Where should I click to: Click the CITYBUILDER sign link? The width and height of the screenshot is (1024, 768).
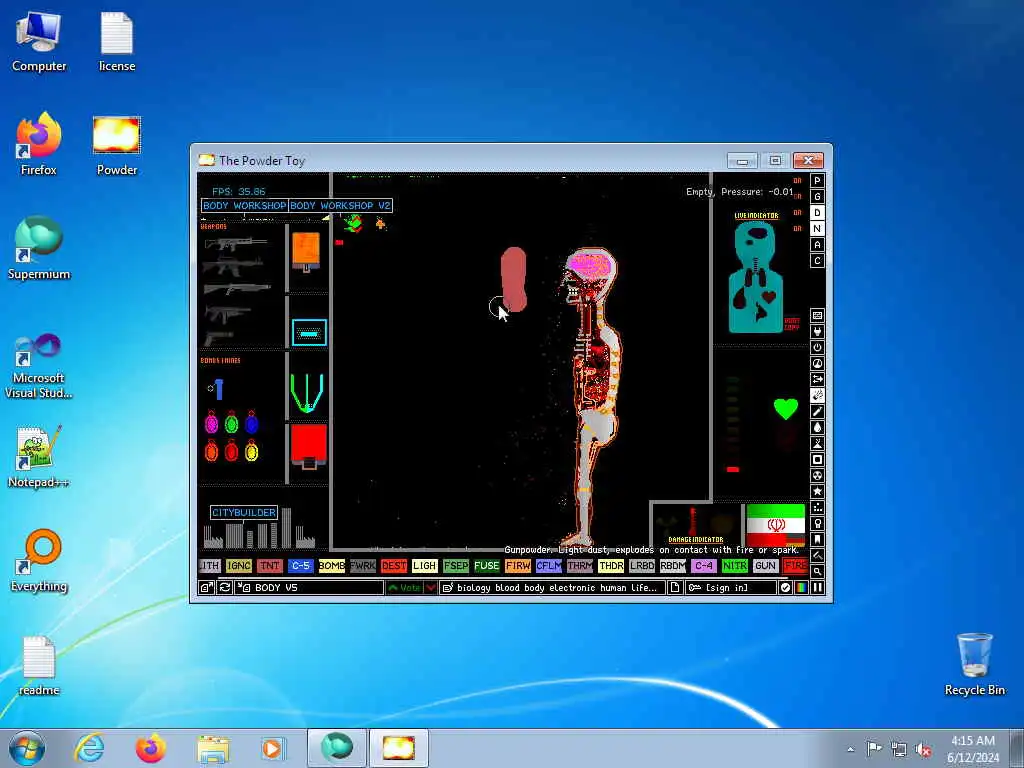pos(244,513)
